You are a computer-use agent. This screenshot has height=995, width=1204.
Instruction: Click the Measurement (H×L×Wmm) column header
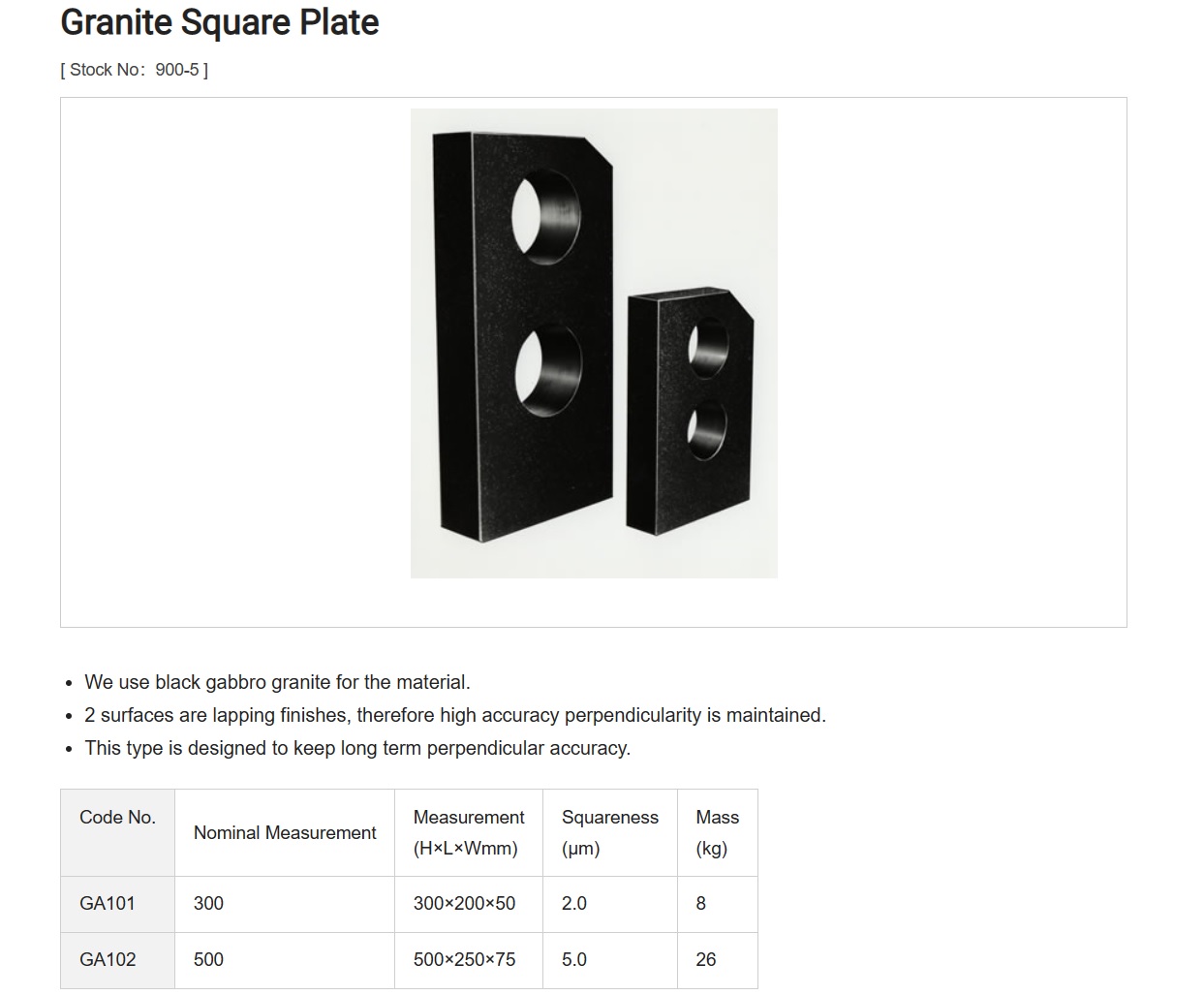469,833
